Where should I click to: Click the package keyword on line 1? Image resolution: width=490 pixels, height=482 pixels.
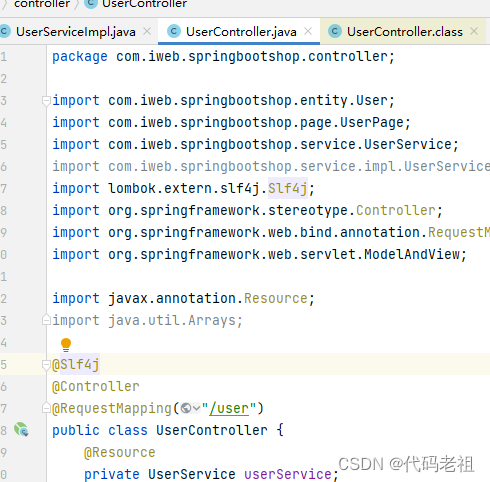point(80,57)
